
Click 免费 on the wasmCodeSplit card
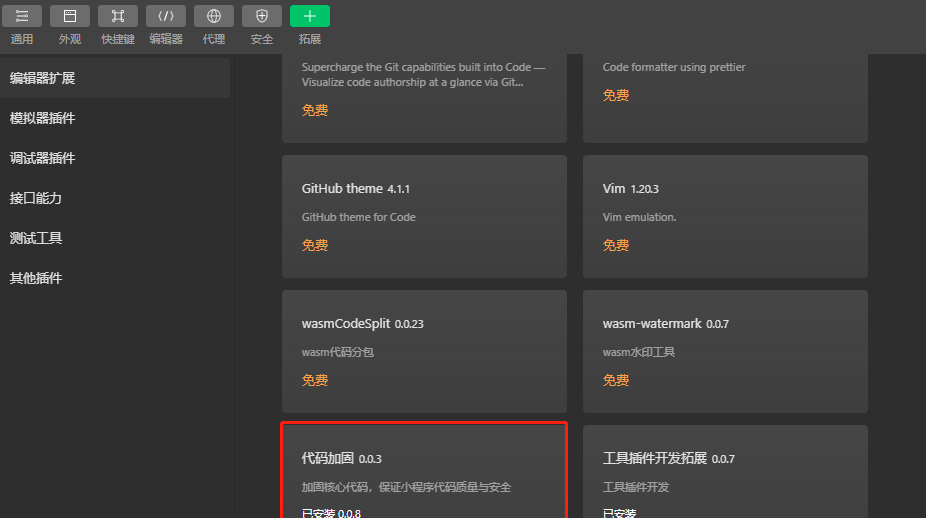tap(315, 380)
